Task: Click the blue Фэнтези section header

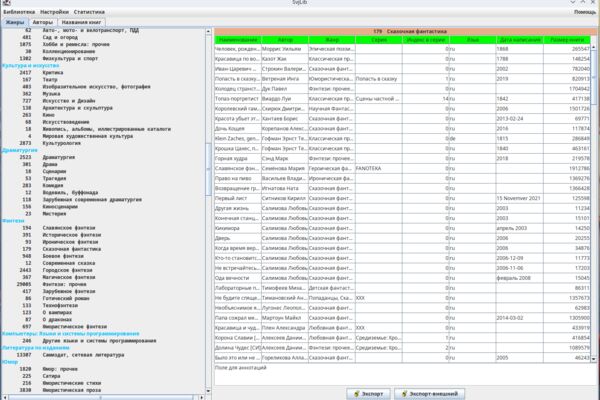Action: pos(13,221)
